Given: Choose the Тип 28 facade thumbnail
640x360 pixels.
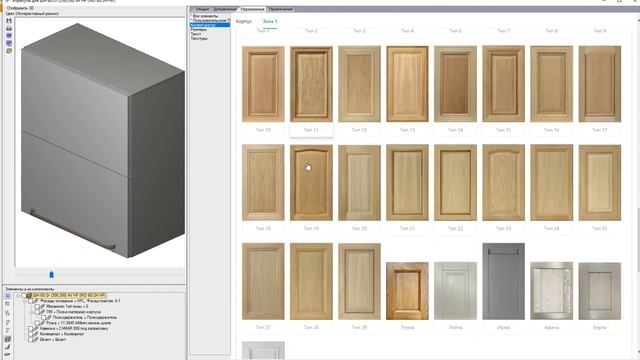Looking at the screenshot, I should point(311,281).
